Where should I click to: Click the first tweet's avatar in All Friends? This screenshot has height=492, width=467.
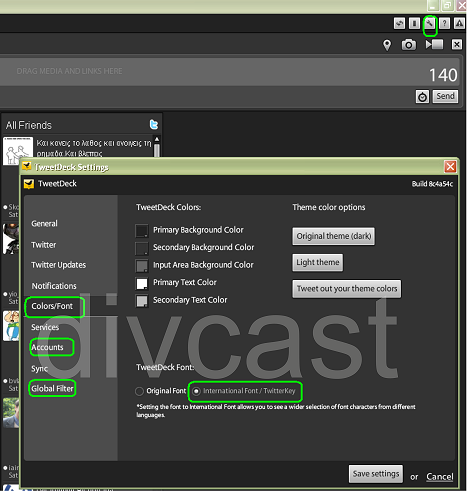tap(18, 151)
